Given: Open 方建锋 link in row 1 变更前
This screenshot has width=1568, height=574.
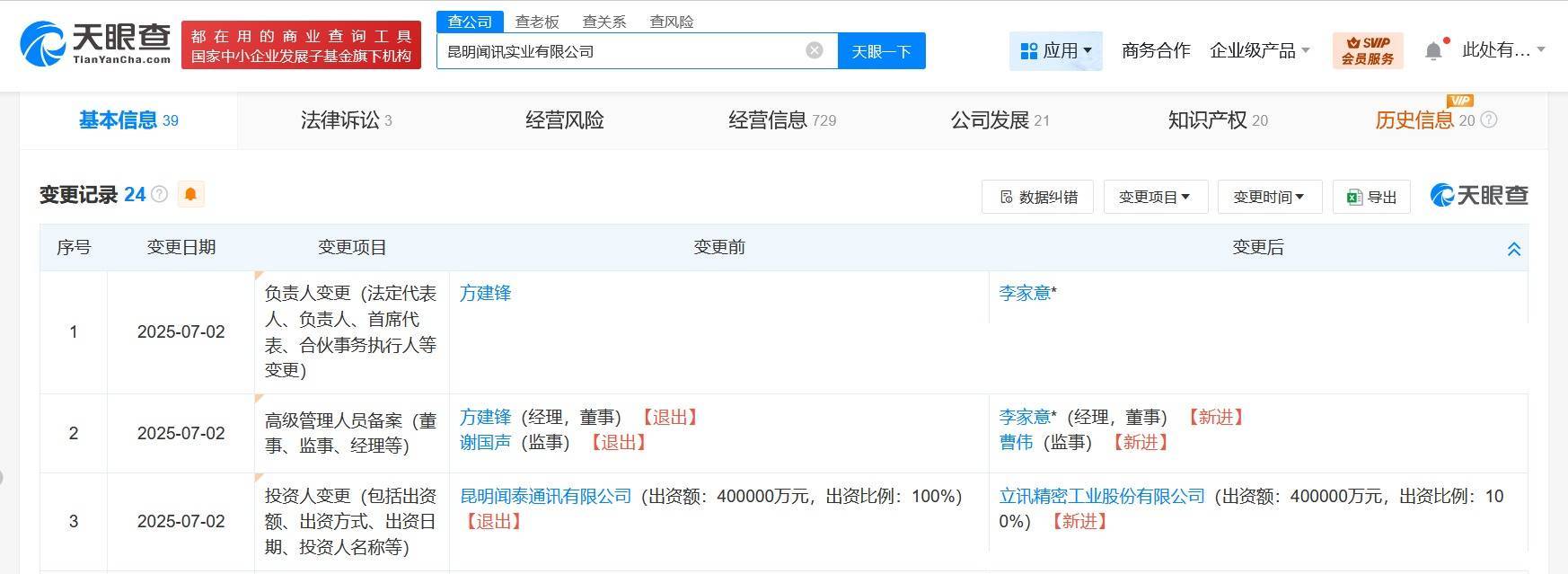Looking at the screenshot, I should coord(485,293).
